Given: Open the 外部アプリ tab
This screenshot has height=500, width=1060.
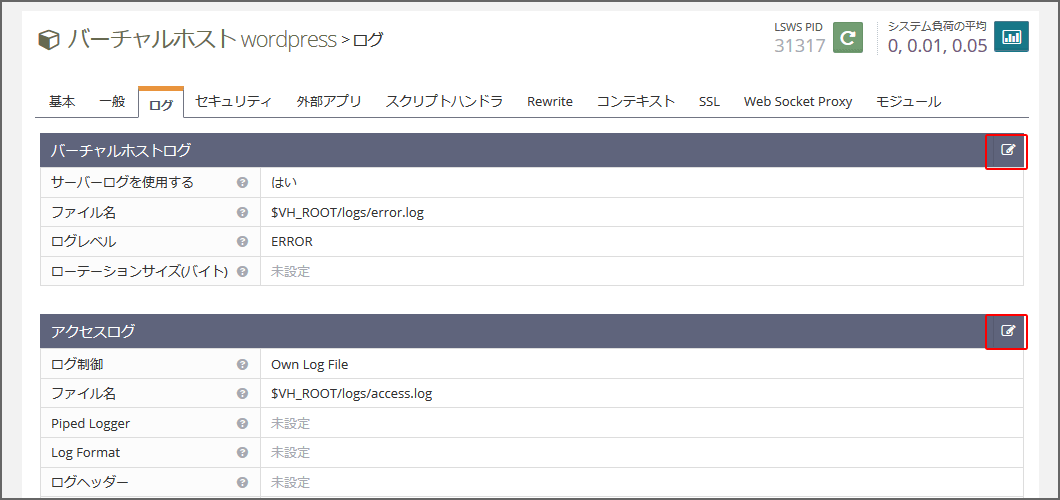Looking at the screenshot, I should pyautogui.click(x=329, y=102).
